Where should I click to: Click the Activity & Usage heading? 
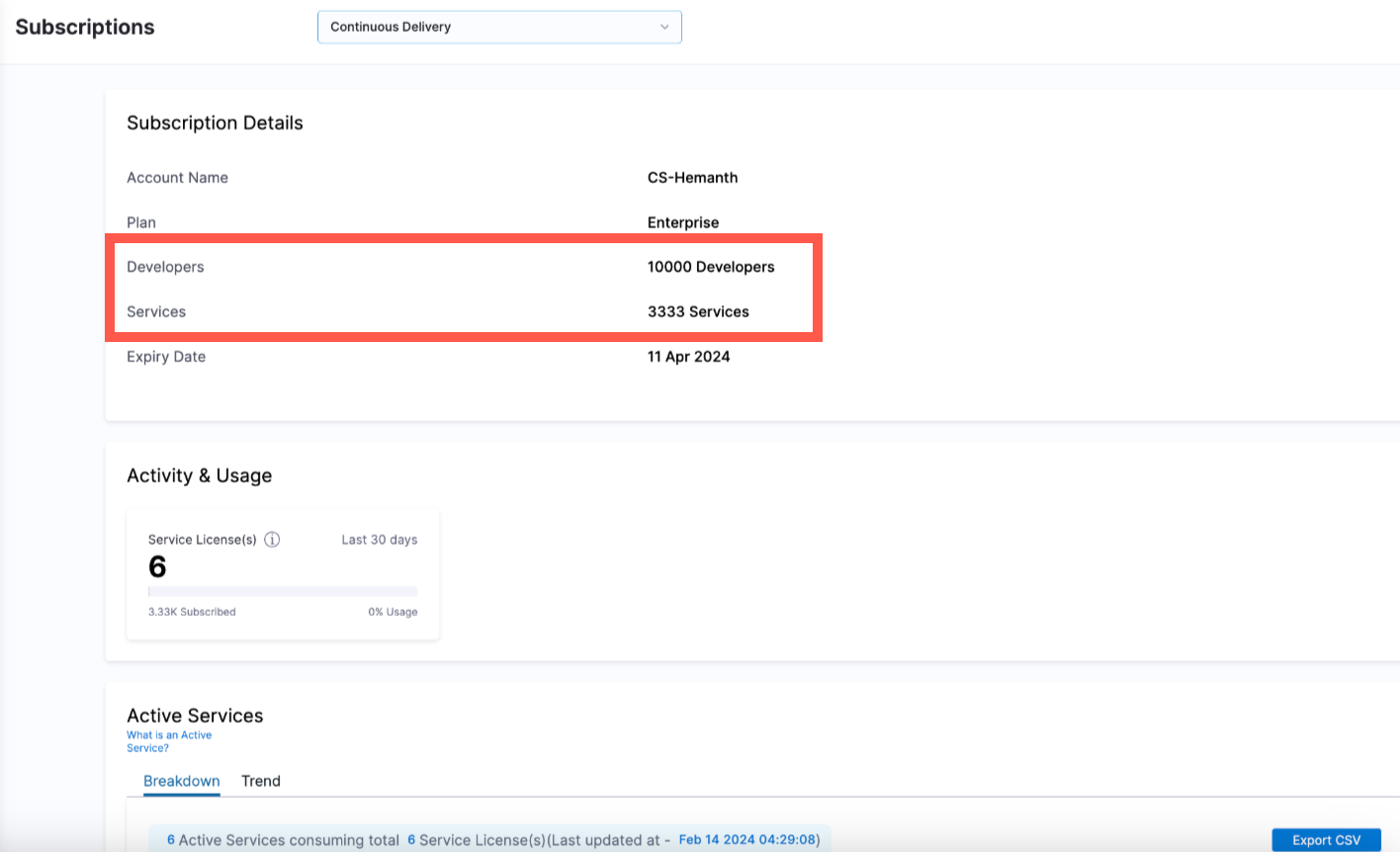(x=199, y=475)
